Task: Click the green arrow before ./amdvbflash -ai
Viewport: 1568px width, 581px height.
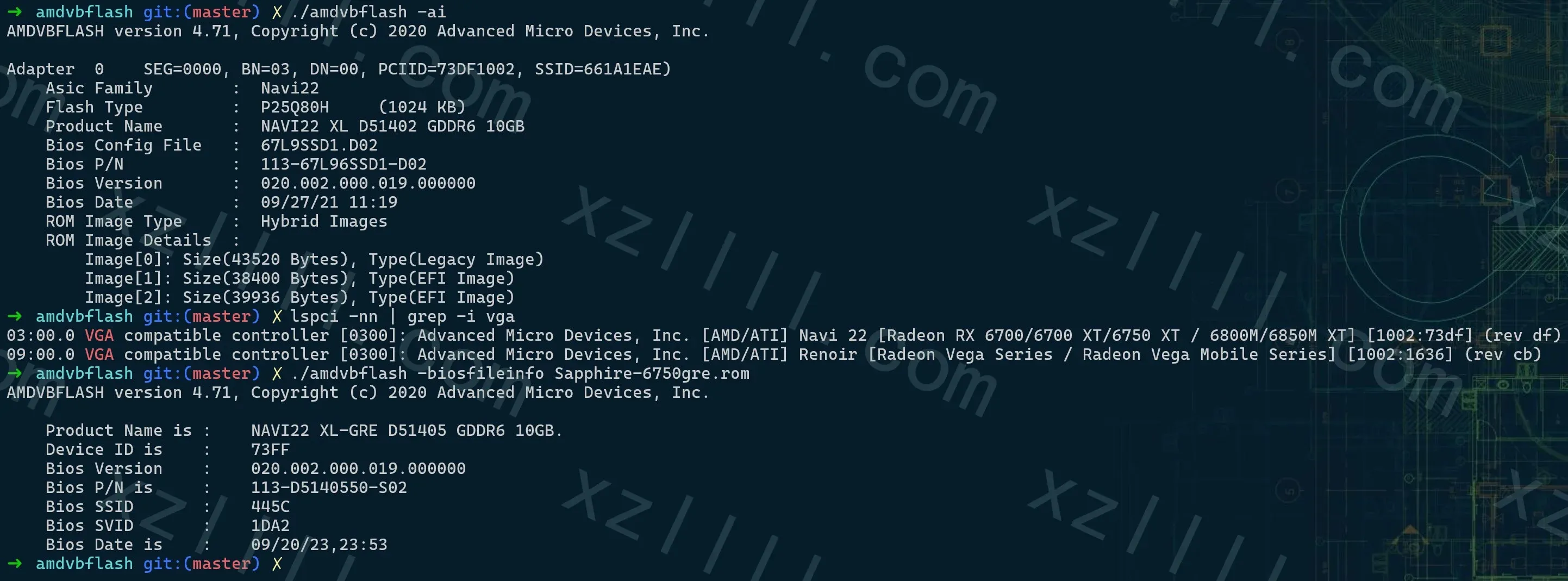Action: (x=15, y=11)
